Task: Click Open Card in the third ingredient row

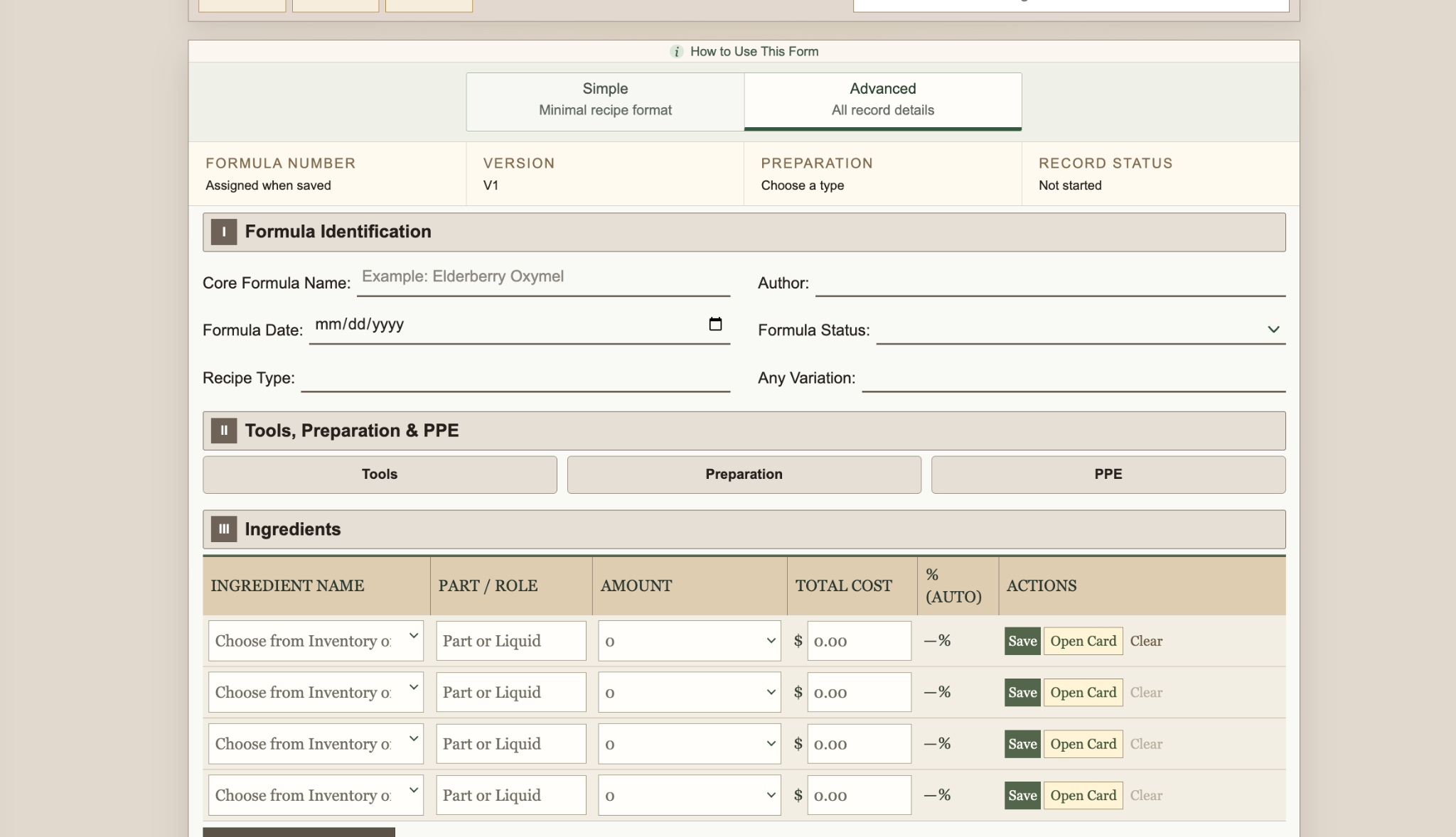Action: (1083, 744)
